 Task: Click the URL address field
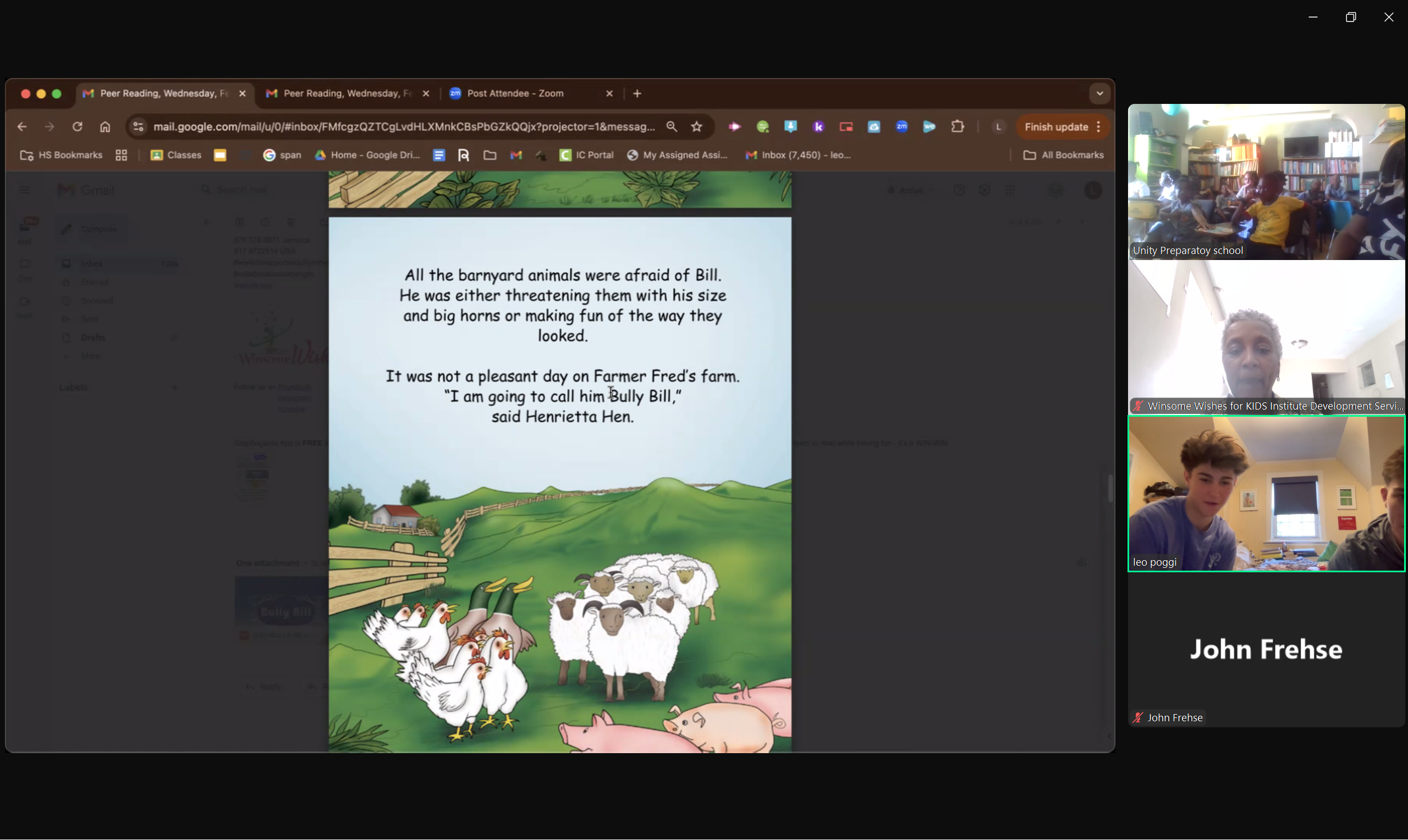[x=403, y=127]
